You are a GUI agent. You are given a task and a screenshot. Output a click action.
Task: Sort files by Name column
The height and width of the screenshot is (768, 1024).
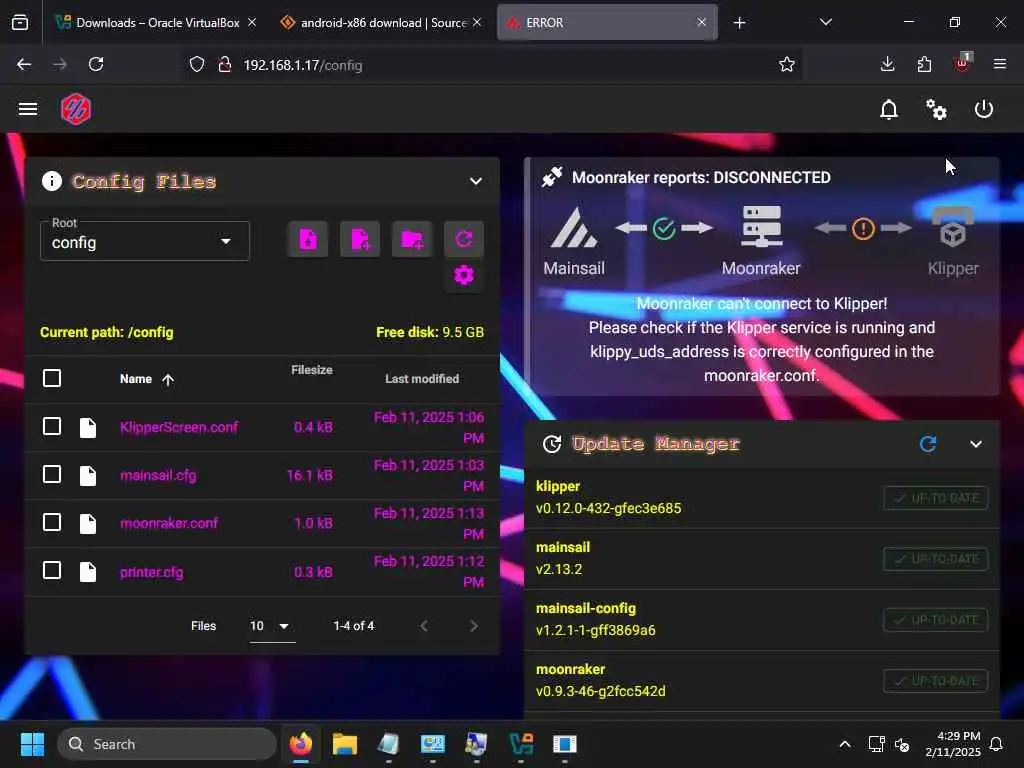[x=146, y=379]
